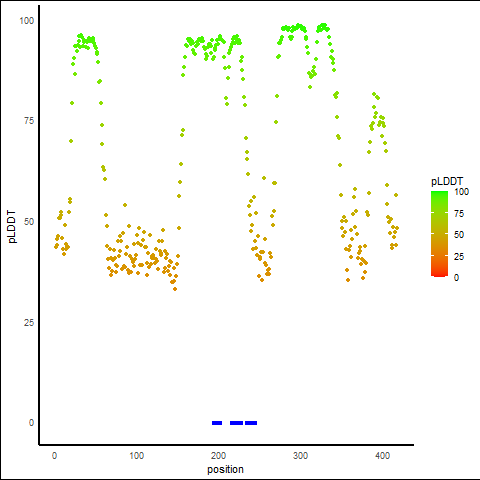Click the legend label 25

459,257
